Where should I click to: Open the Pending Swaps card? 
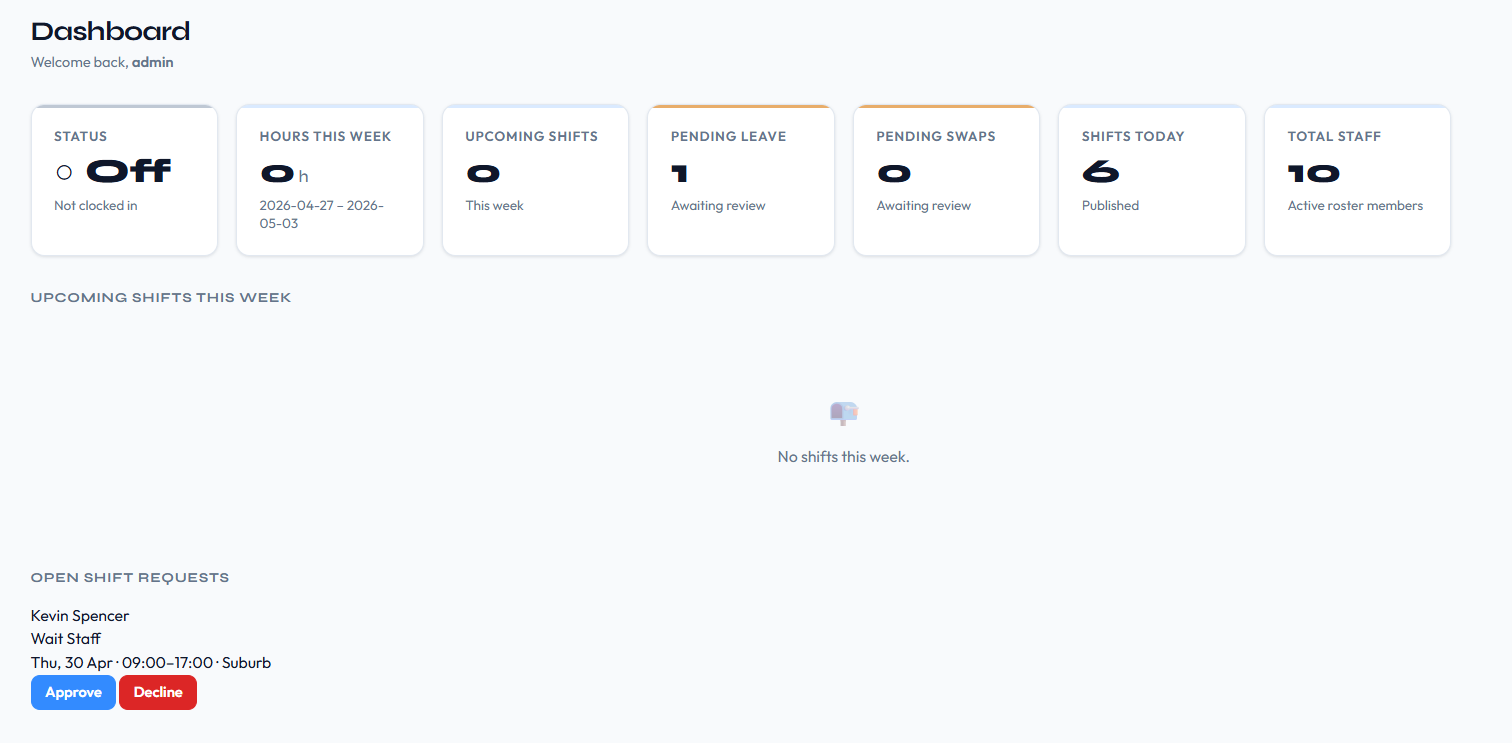[946, 180]
